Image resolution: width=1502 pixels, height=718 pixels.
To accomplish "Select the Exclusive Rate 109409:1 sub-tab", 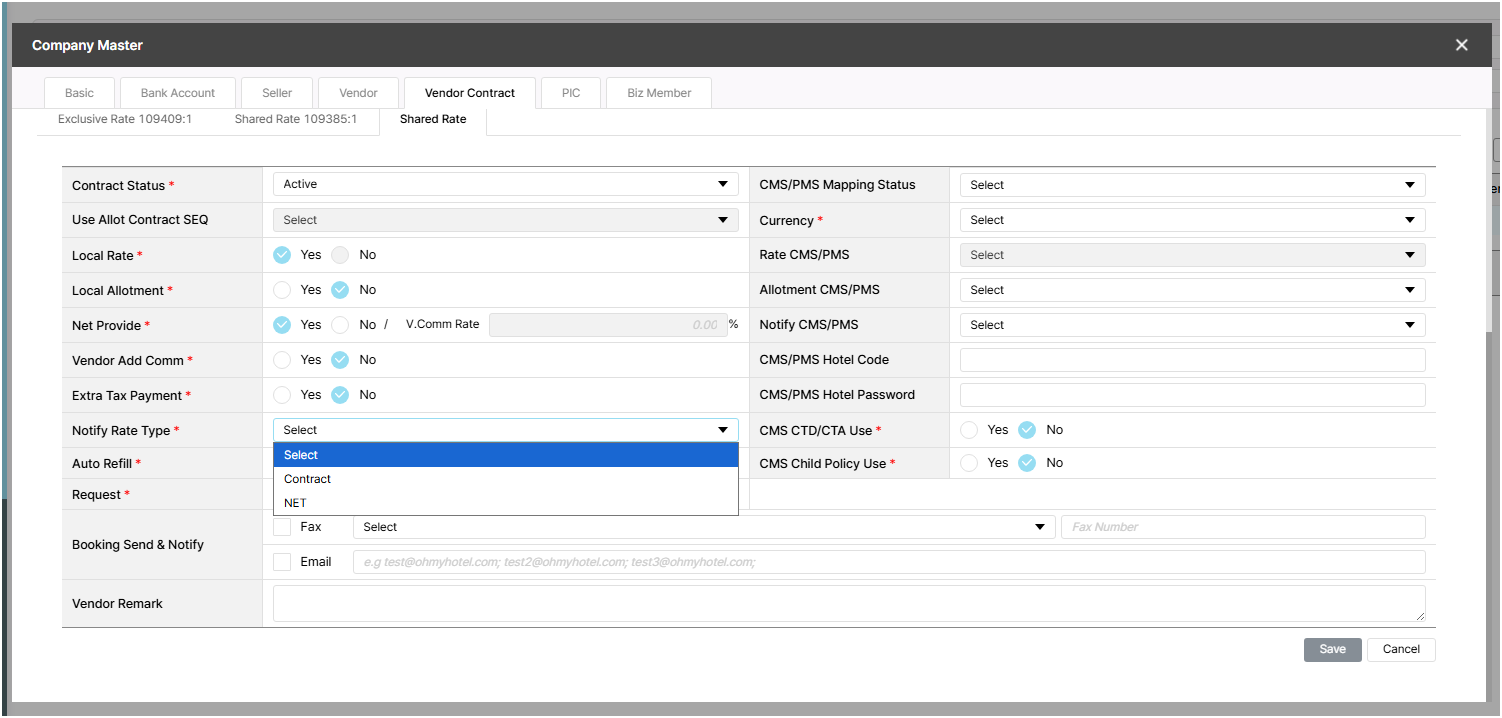I will coord(125,119).
